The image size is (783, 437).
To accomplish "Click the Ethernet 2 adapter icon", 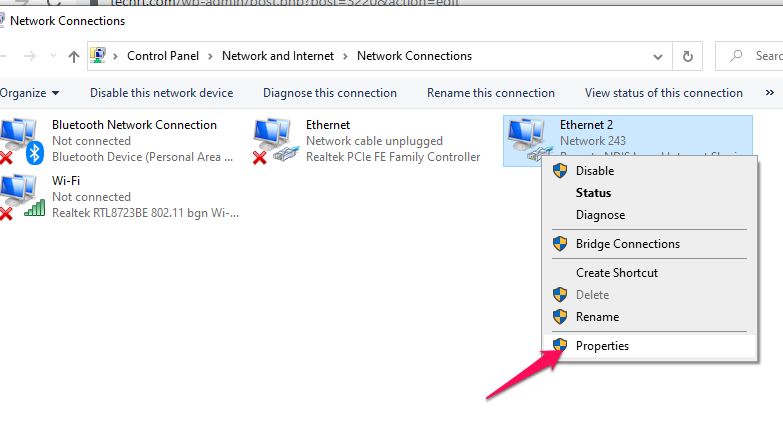I will [x=527, y=138].
